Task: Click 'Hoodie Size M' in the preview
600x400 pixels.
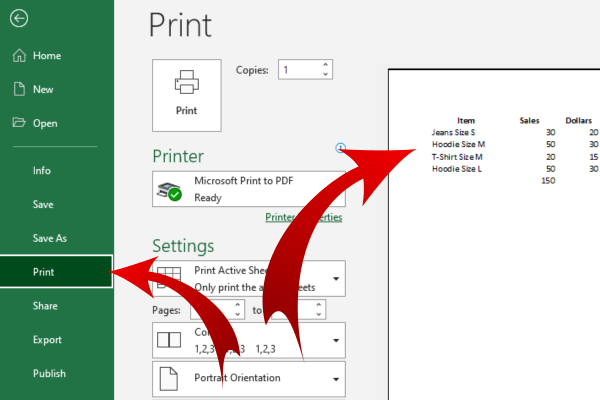Action: coord(458,144)
